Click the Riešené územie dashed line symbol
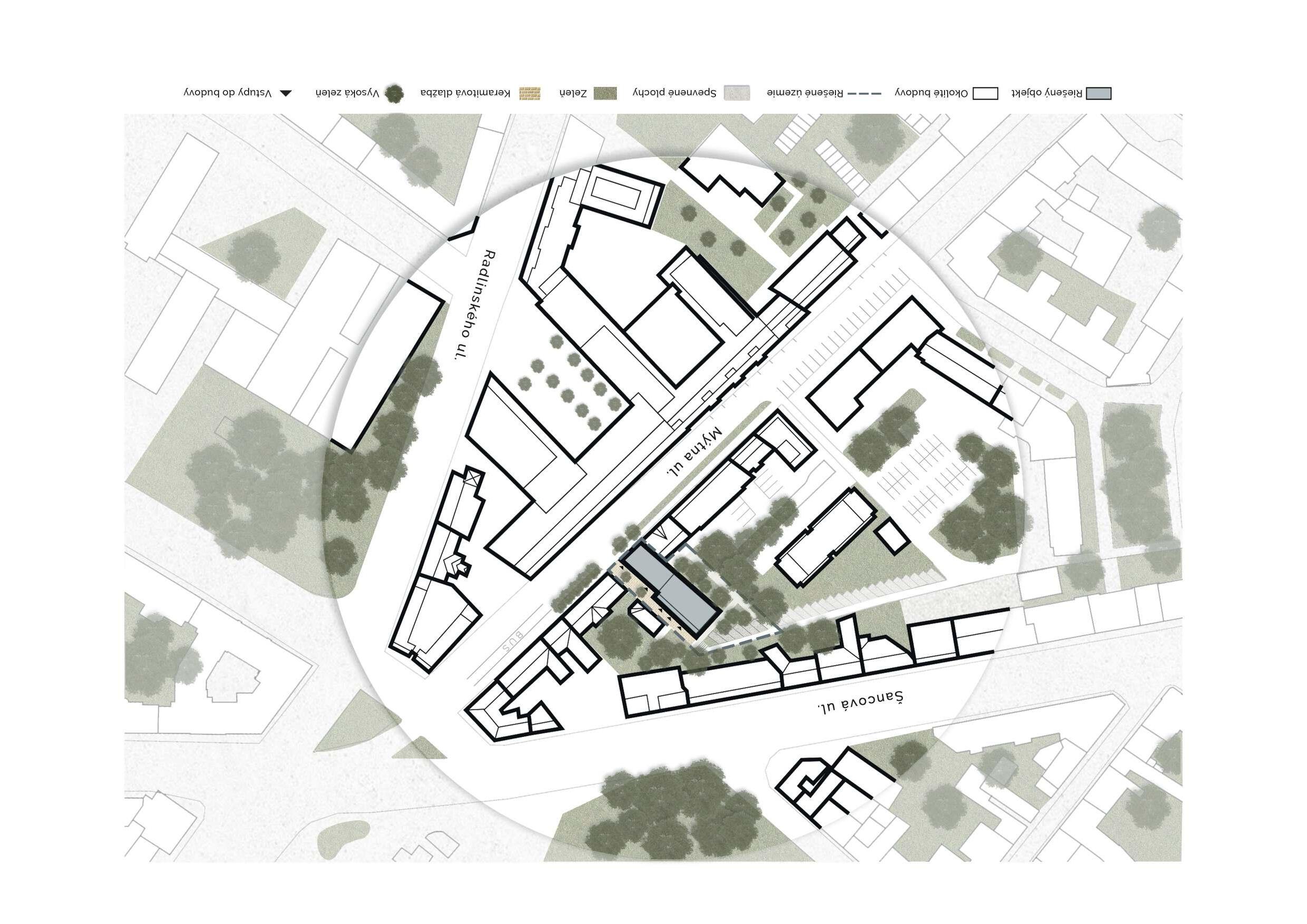Viewport: 1307px width, 924px height. point(864,93)
